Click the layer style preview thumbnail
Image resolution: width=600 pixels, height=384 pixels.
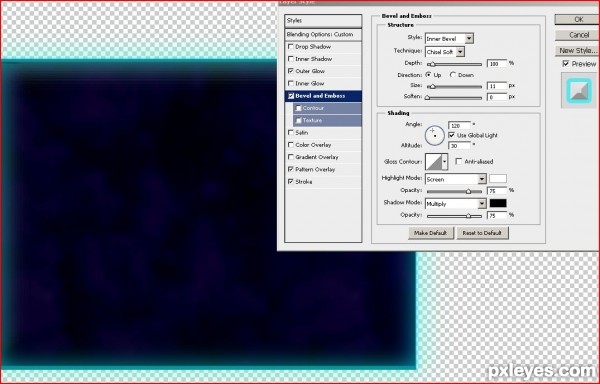pyautogui.click(x=579, y=91)
